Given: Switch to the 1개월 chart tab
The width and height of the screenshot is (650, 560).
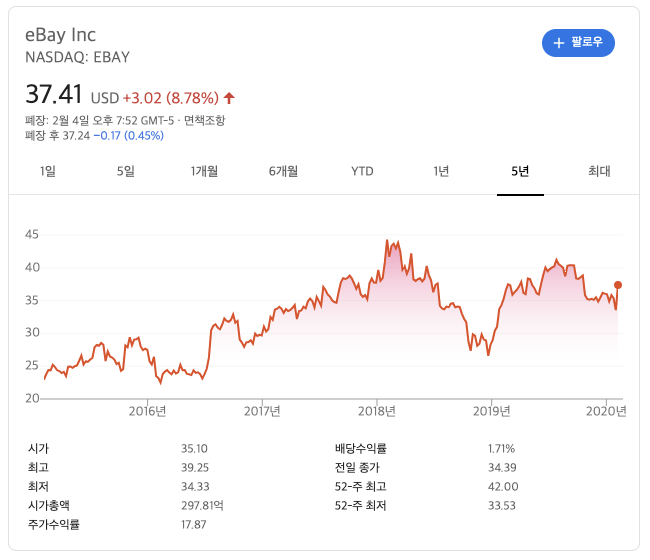Looking at the screenshot, I should tap(204, 171).
